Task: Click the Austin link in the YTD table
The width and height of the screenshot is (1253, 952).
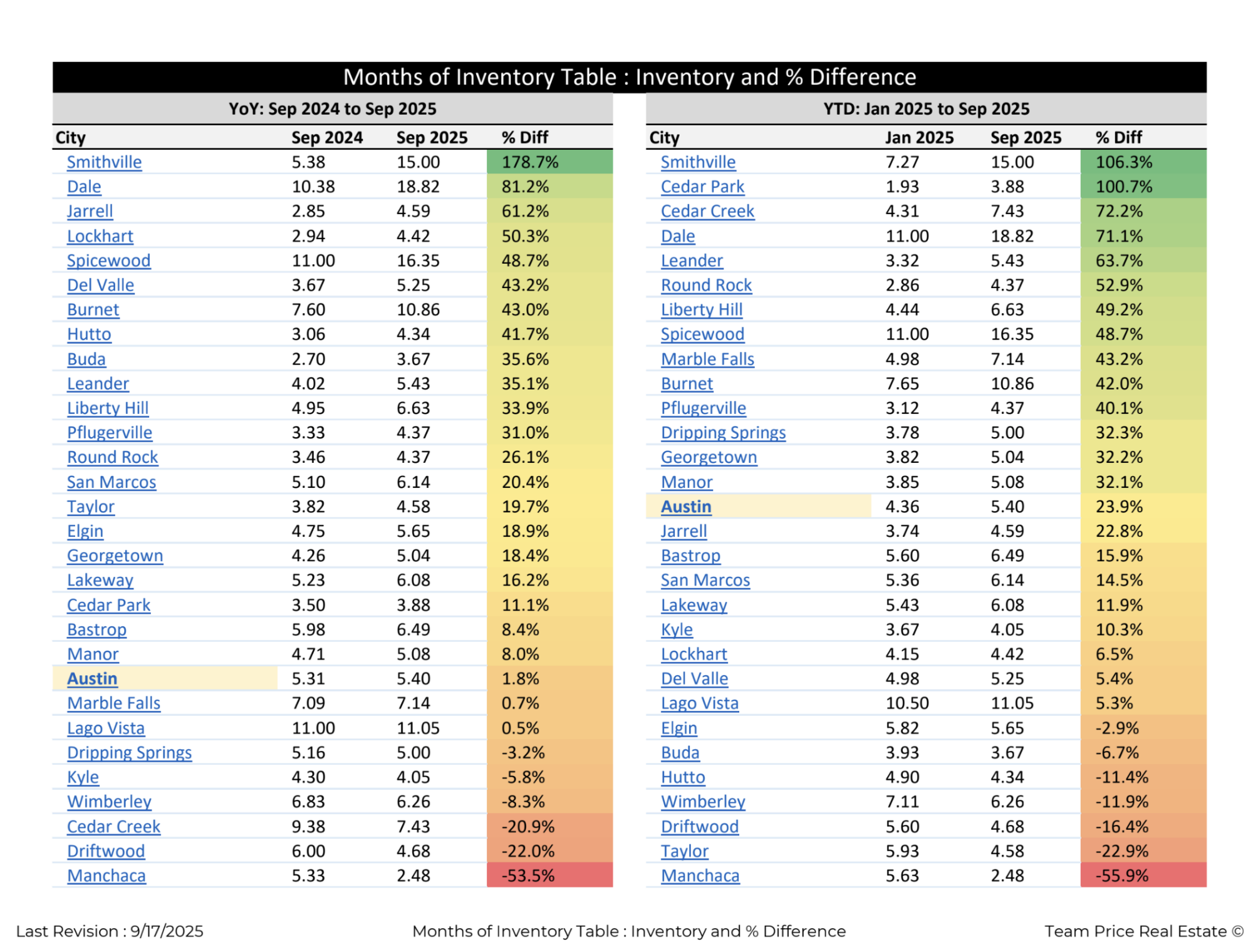Action: 686,507
